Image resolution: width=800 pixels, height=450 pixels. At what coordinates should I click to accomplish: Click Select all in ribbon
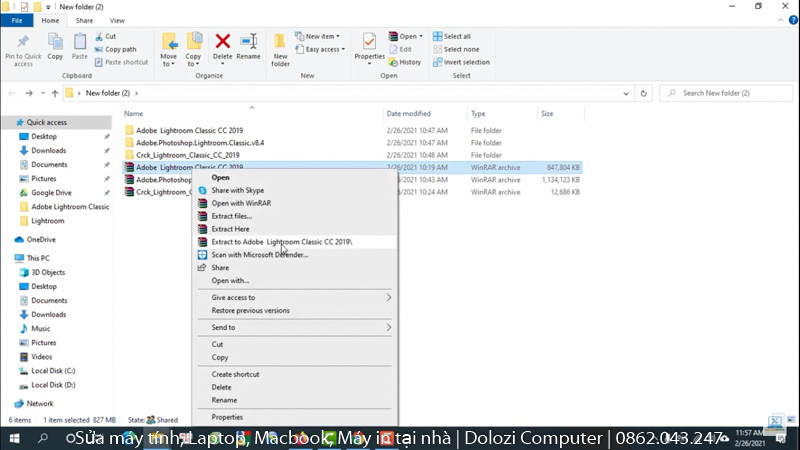[456, 36]
